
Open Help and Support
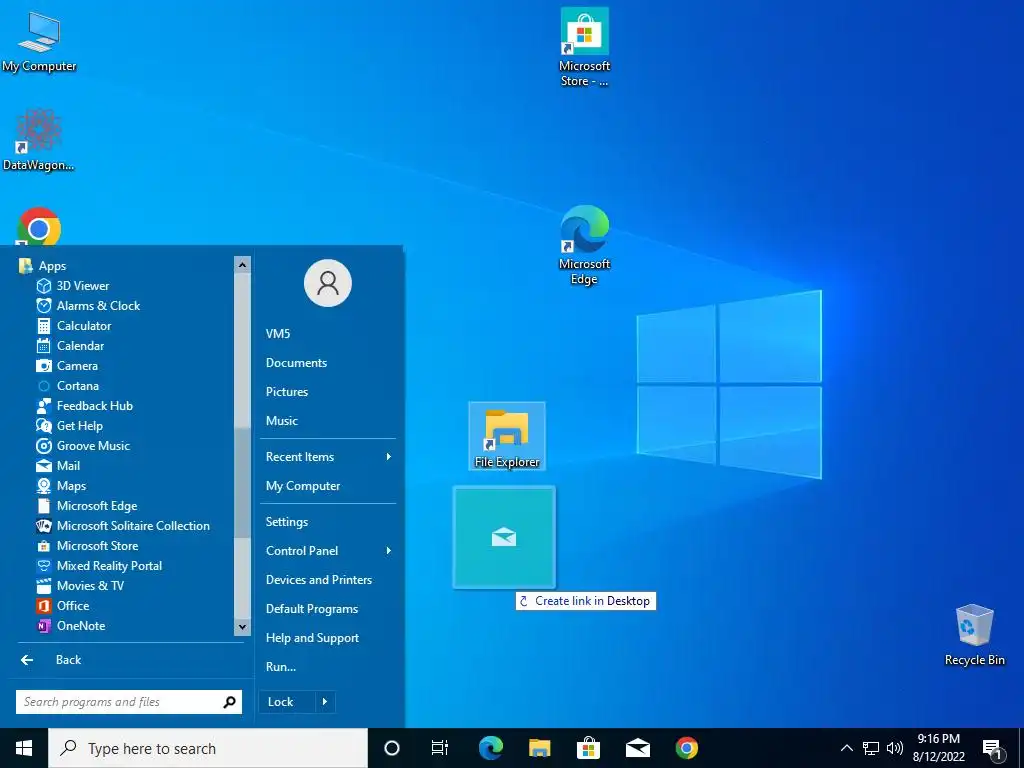pos(312,638)
